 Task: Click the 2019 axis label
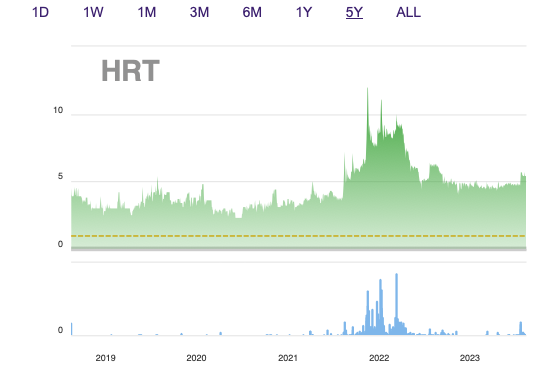[106, 358]
